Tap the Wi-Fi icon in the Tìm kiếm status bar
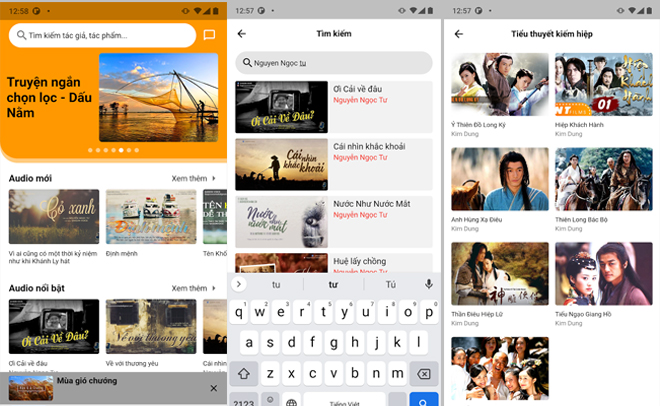Screen dimensions: 660x406 coord(413,11)
